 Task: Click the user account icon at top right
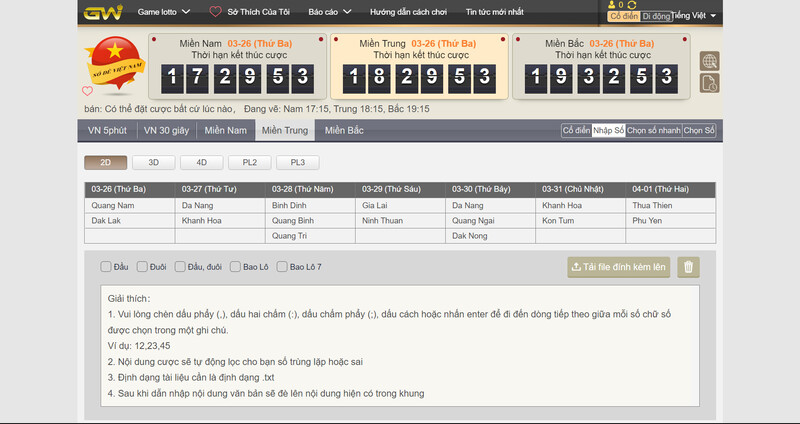point(613,5)
